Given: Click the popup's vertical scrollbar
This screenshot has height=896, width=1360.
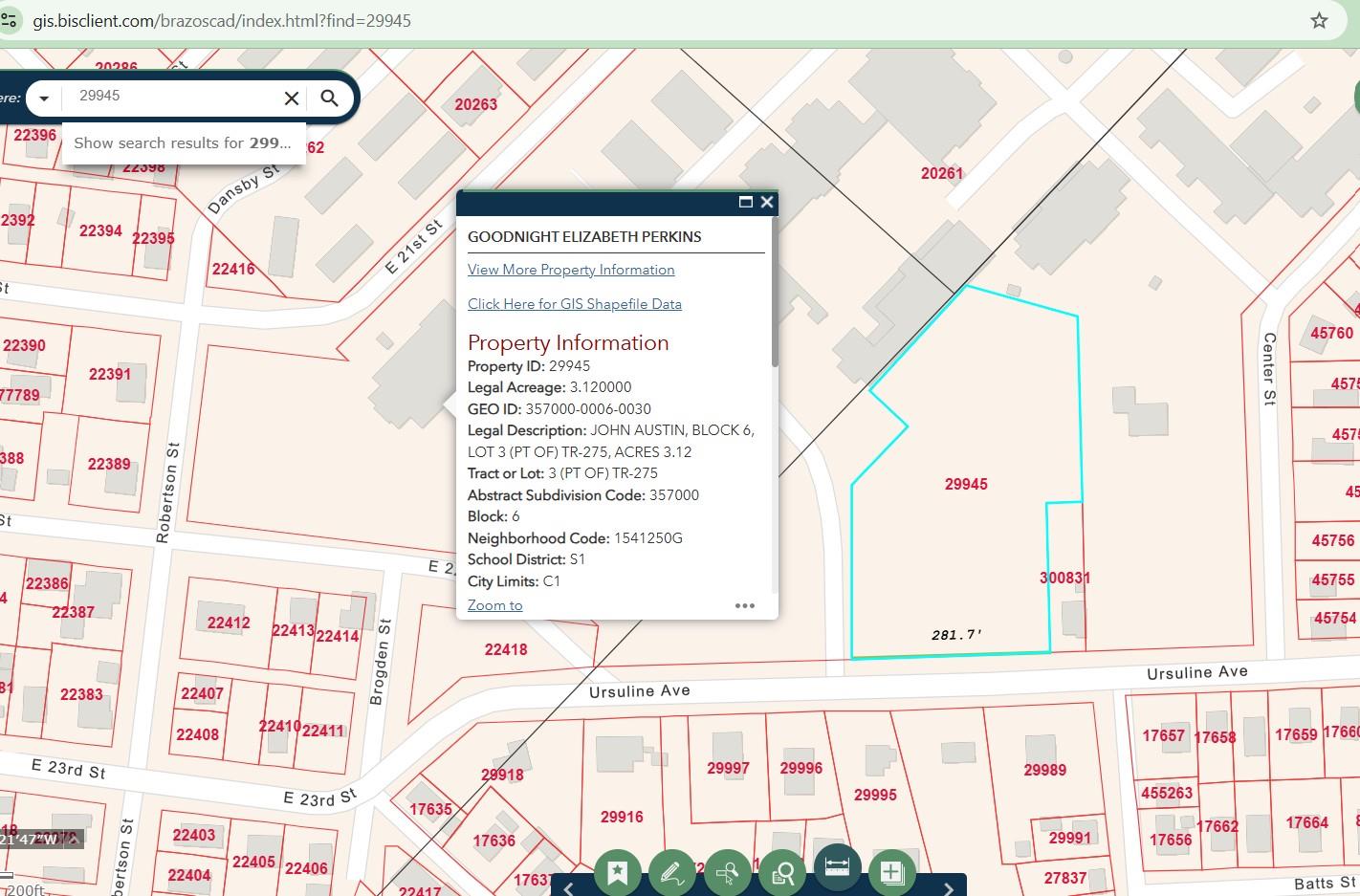Looking at the screenshot, I should 774,296.
